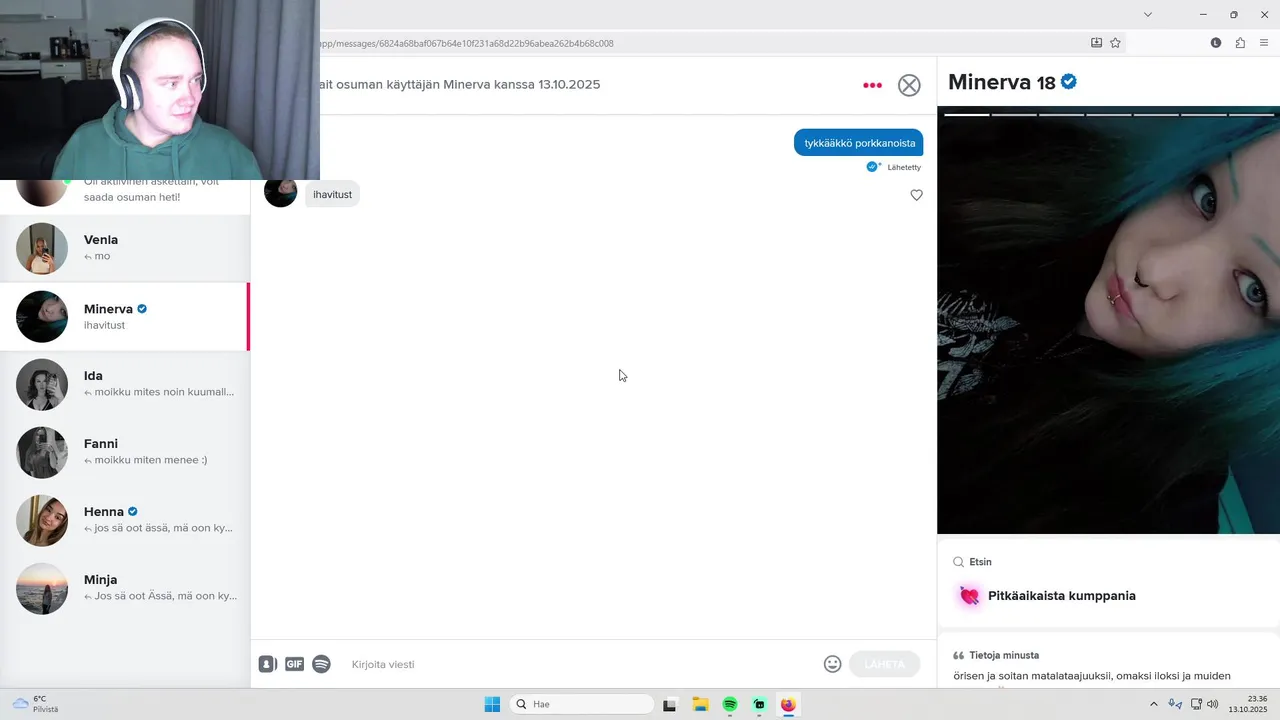Share a Spotify song in chat
This screenshot has width=1280, height=720.
point(321,664)
